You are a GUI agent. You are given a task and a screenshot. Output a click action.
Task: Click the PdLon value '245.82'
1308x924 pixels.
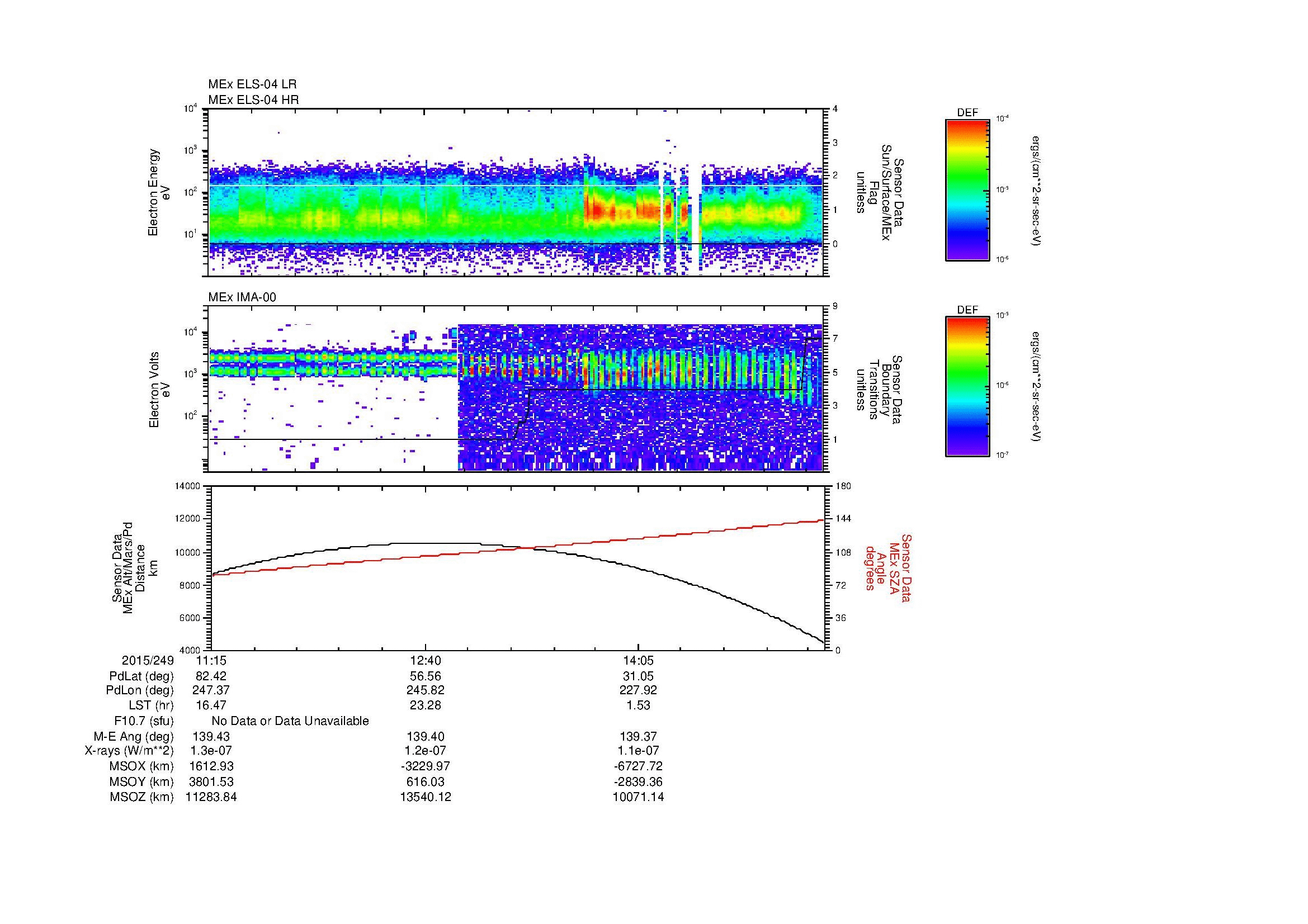point(425,690)
